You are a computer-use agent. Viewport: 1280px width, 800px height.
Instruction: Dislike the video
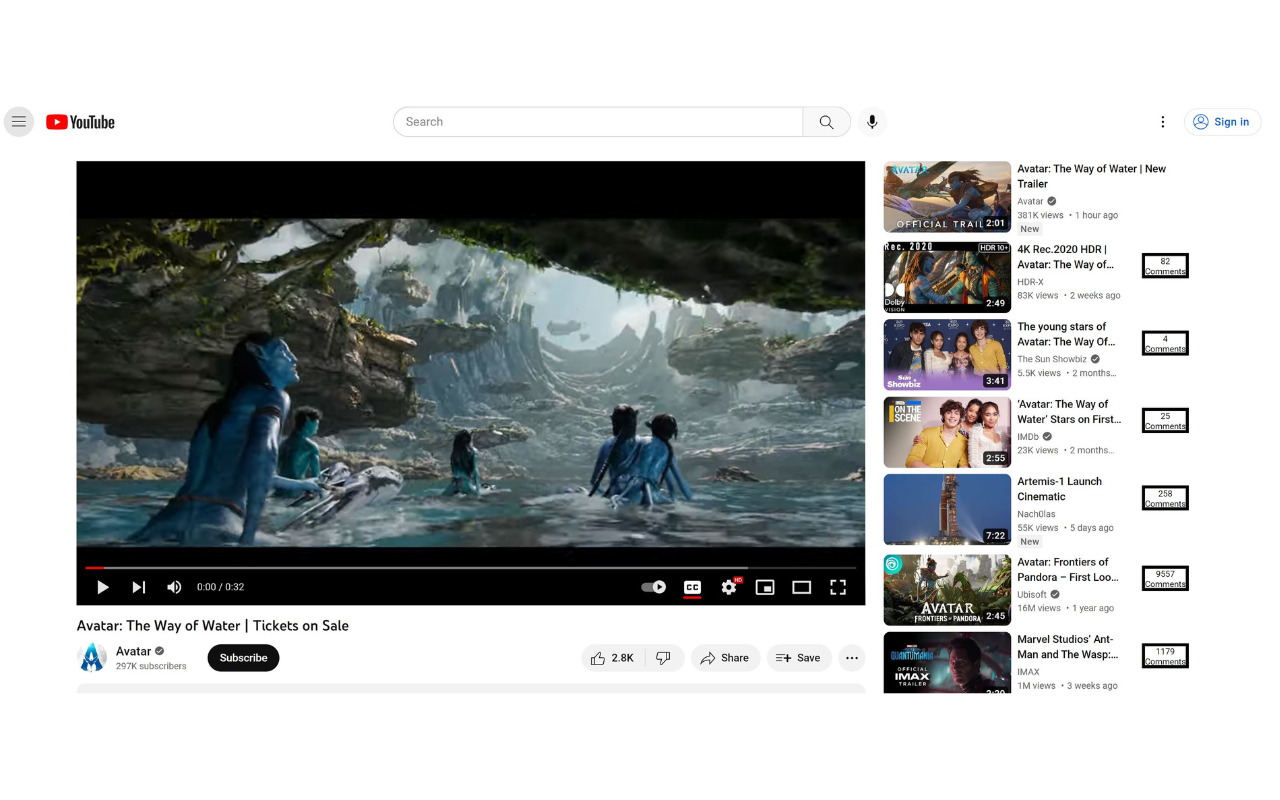pyautogui.click(x=663, y=658)
